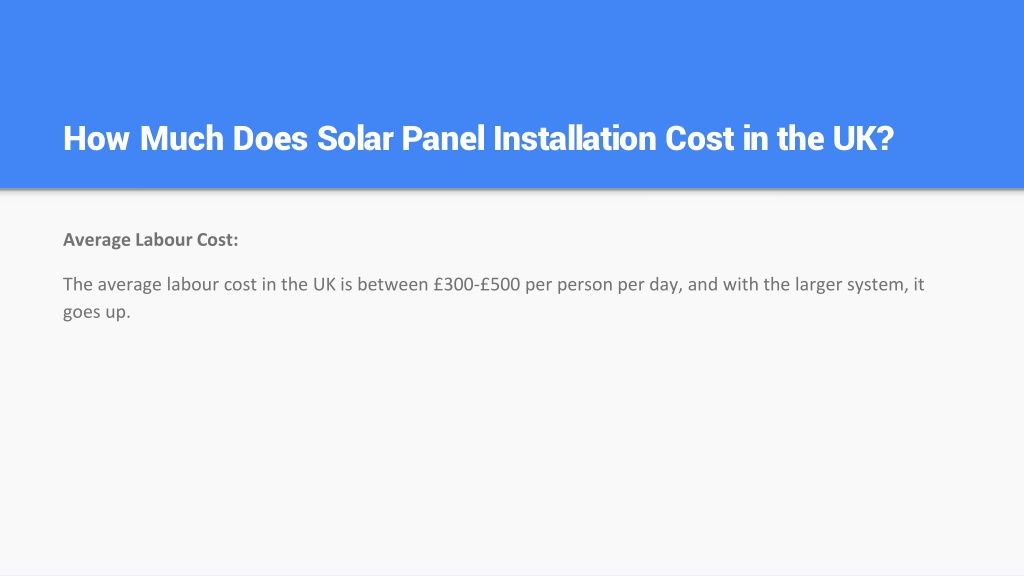The image size is (1024, 576).
Task: Select the 'Average Labour Cost:' heading
Action: 150,240
